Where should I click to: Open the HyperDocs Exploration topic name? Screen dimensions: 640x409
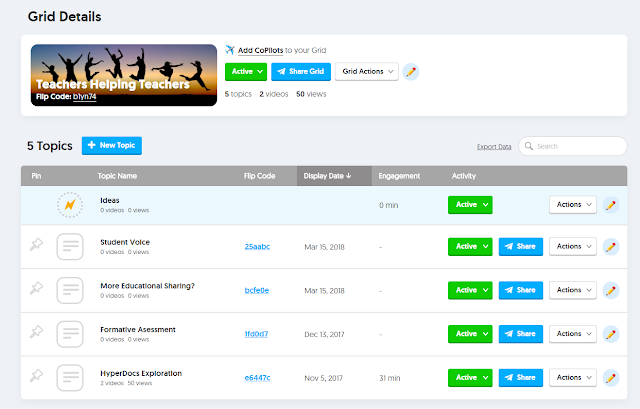pos(141,373)
